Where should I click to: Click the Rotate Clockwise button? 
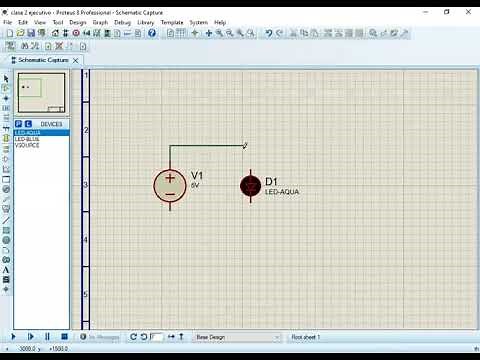pos(133,337)
